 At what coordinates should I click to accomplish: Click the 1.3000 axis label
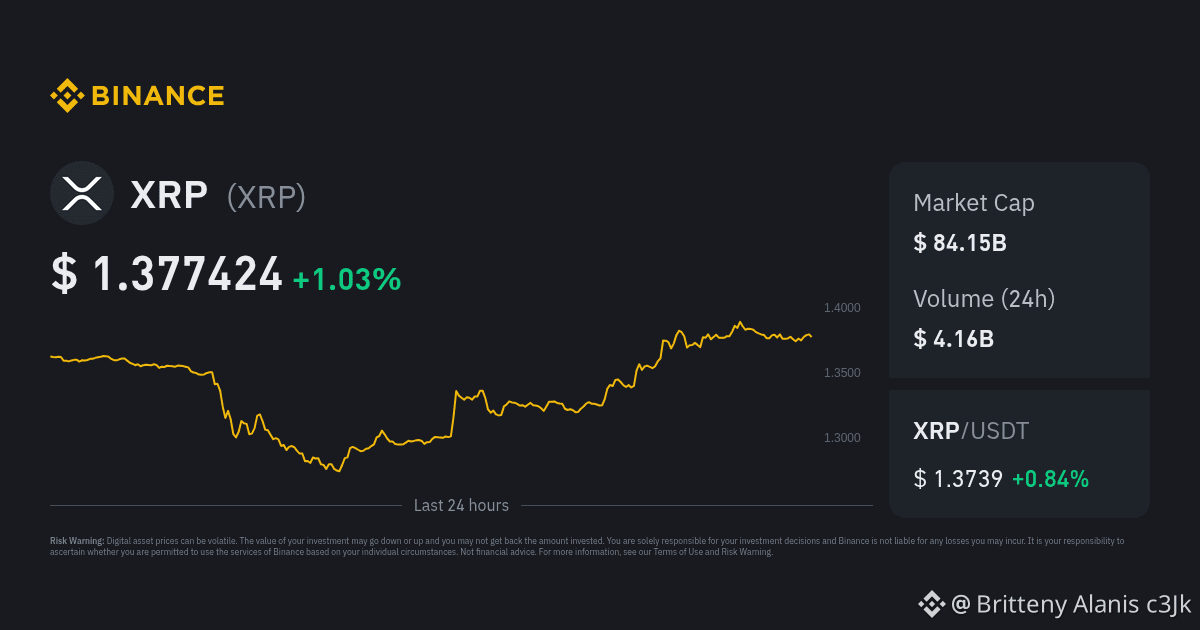(x=842, y=438)
